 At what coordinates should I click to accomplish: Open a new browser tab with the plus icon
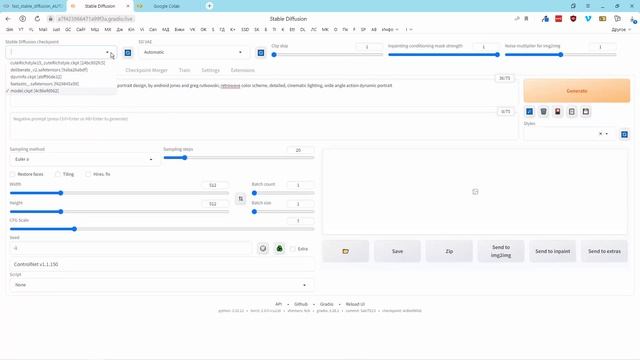tap(209, 6)
